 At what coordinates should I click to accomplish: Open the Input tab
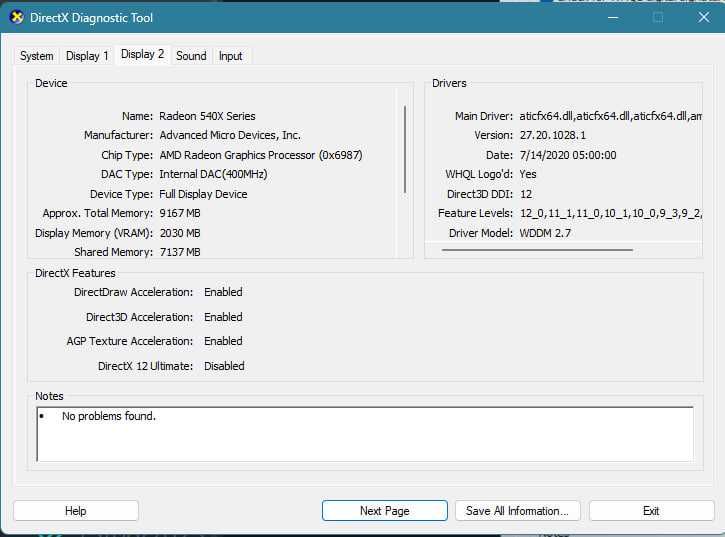(230, 56)
